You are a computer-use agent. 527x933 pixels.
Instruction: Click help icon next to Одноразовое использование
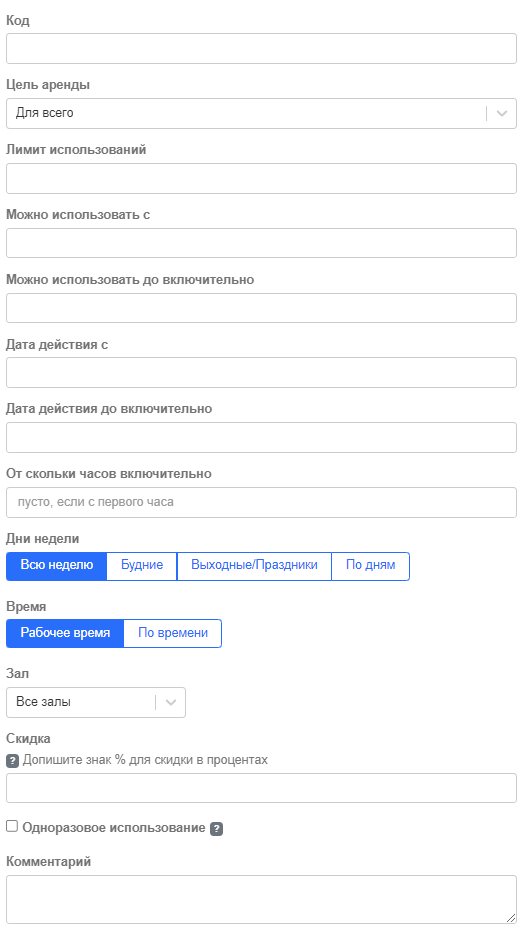(217, 828)
